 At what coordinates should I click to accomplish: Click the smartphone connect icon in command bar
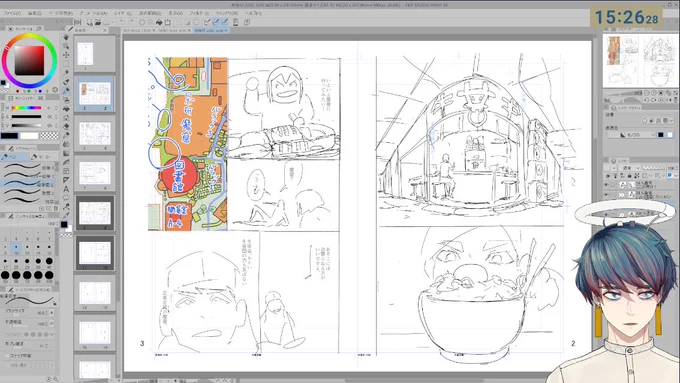pos(235,22)
